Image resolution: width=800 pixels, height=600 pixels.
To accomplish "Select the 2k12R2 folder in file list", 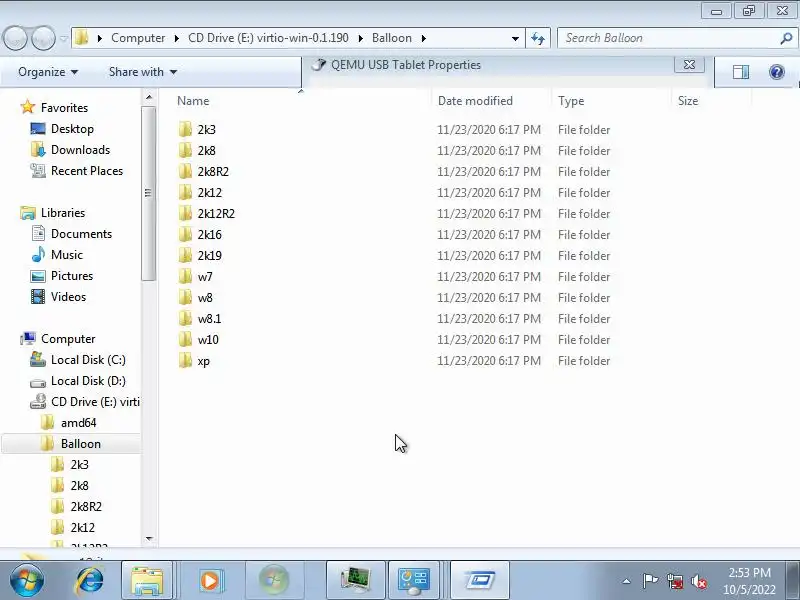I will 207,213.
